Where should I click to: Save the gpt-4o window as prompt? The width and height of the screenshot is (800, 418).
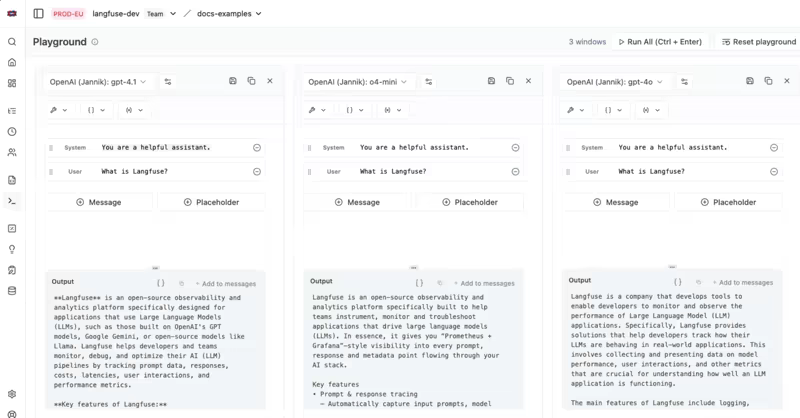click(749, 81)
